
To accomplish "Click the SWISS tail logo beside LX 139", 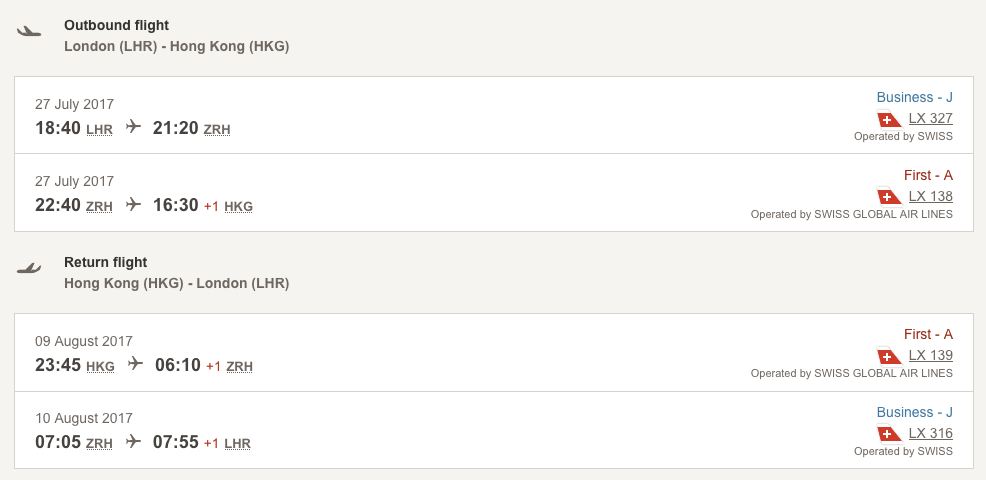I will pos(890,355).
